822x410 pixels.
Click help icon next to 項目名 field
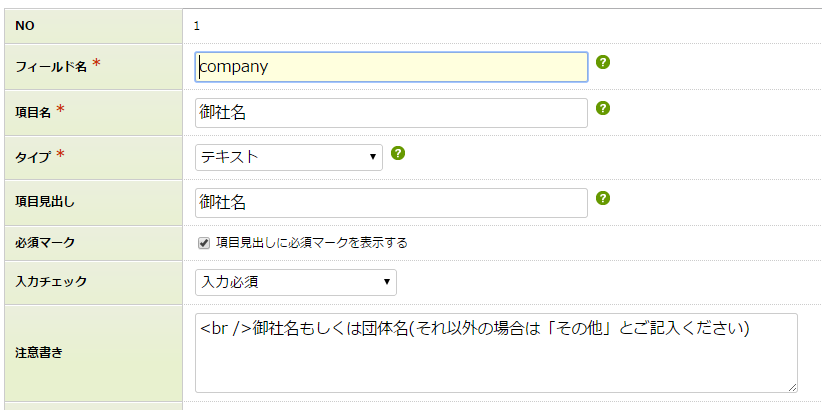[603, 109]
